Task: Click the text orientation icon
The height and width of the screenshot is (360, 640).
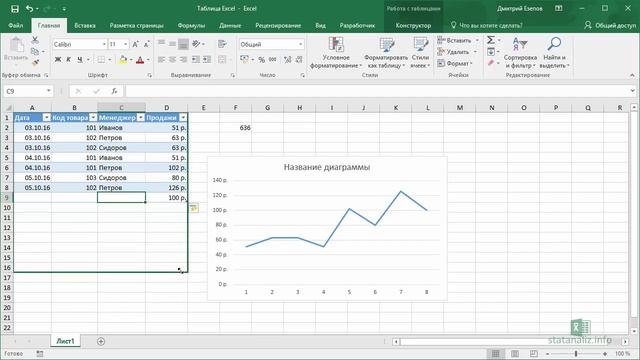Action: coord(196,44)
